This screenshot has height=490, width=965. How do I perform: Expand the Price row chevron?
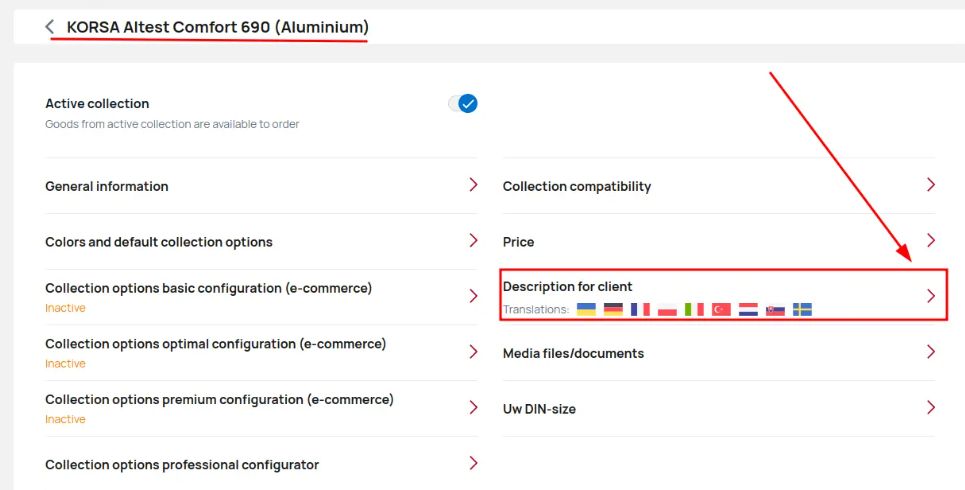[931, 240]
